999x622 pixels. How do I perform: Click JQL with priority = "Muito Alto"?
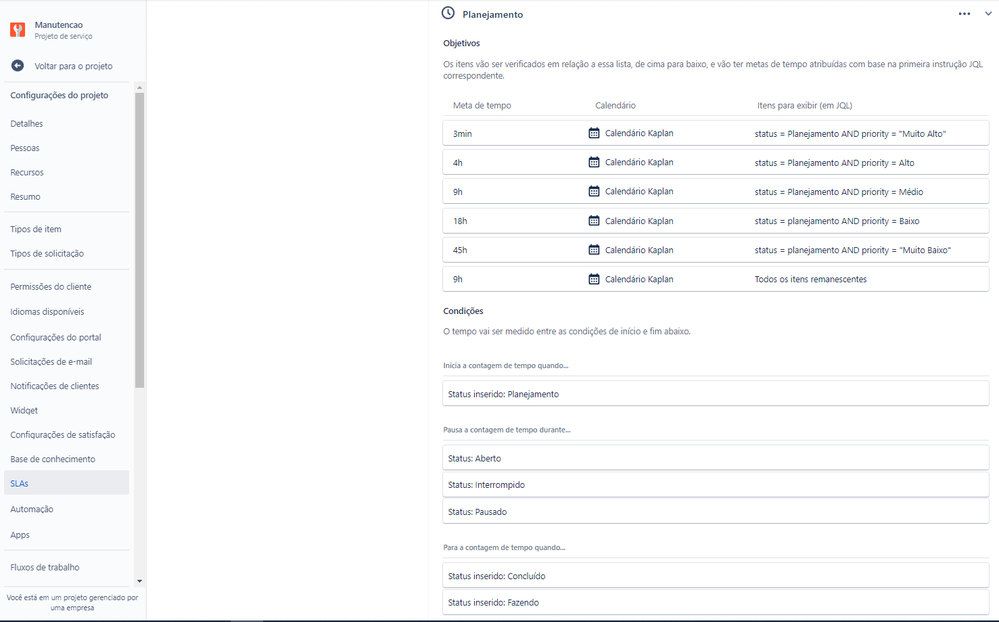(x=850, y=134)
